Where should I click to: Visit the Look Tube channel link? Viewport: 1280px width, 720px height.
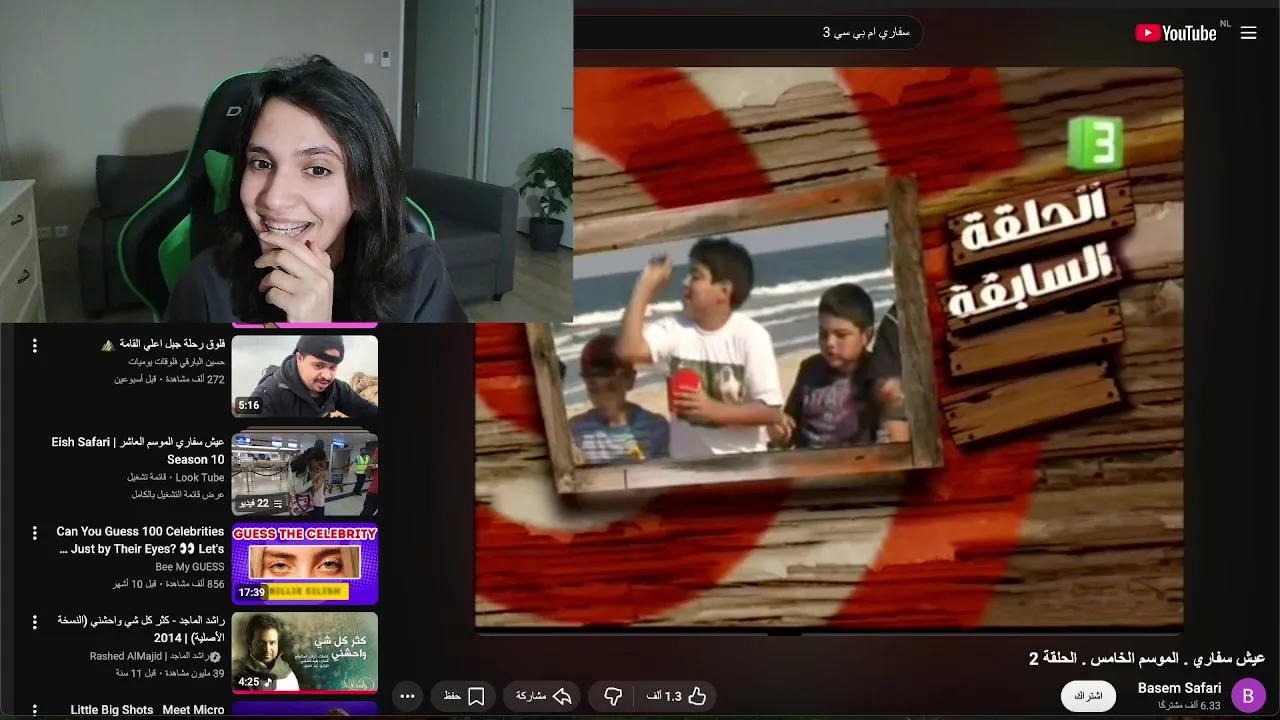pos(200,478)
